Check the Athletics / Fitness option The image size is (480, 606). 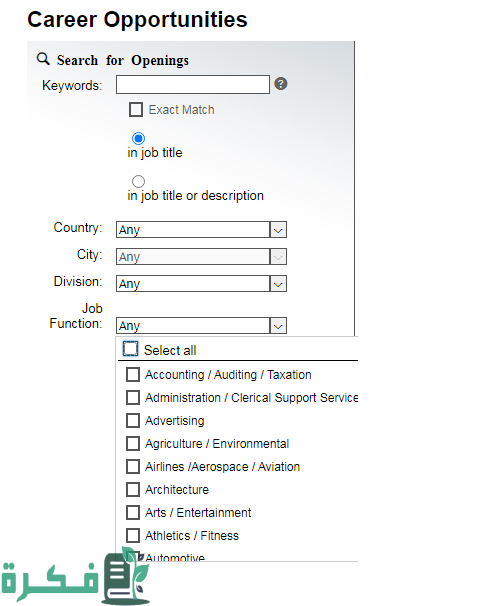click(133, 536)
